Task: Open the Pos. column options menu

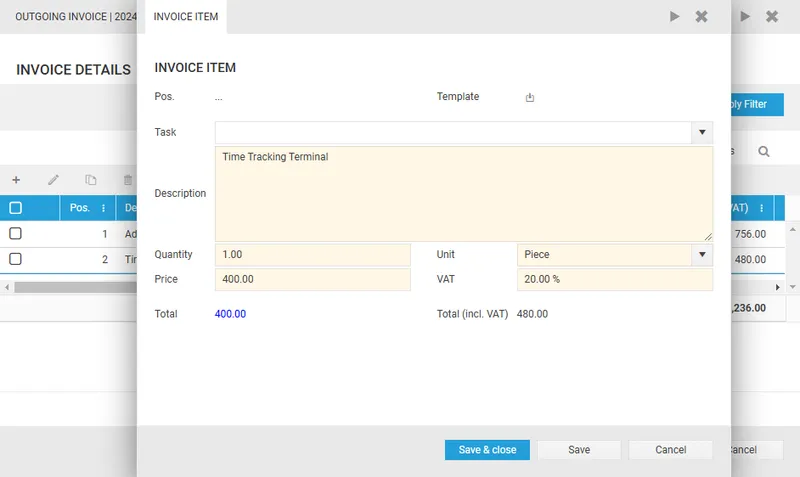Action: [104, 208]
